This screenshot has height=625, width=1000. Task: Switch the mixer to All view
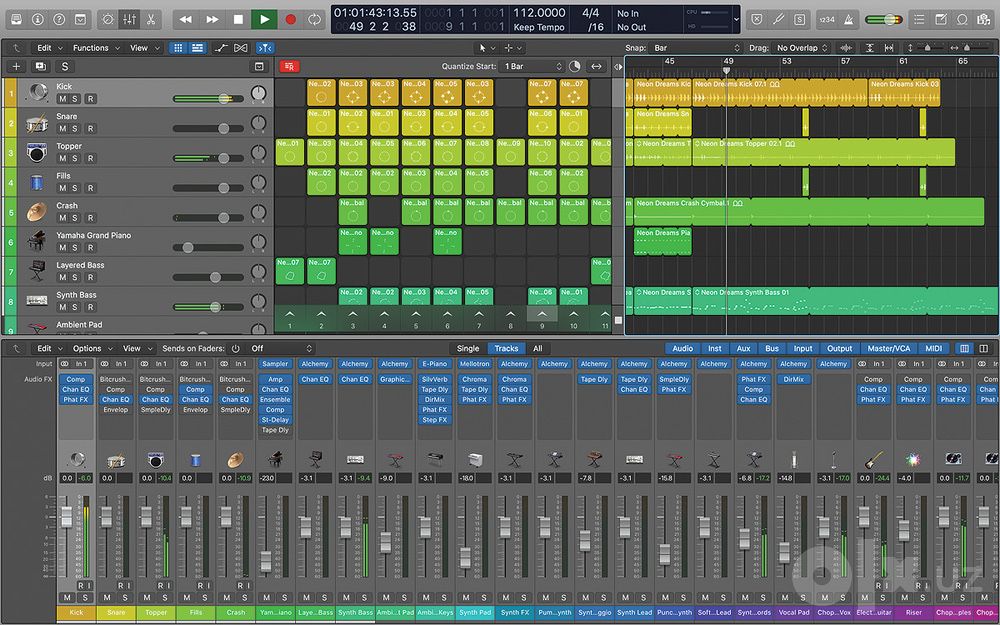click(538, 349)
